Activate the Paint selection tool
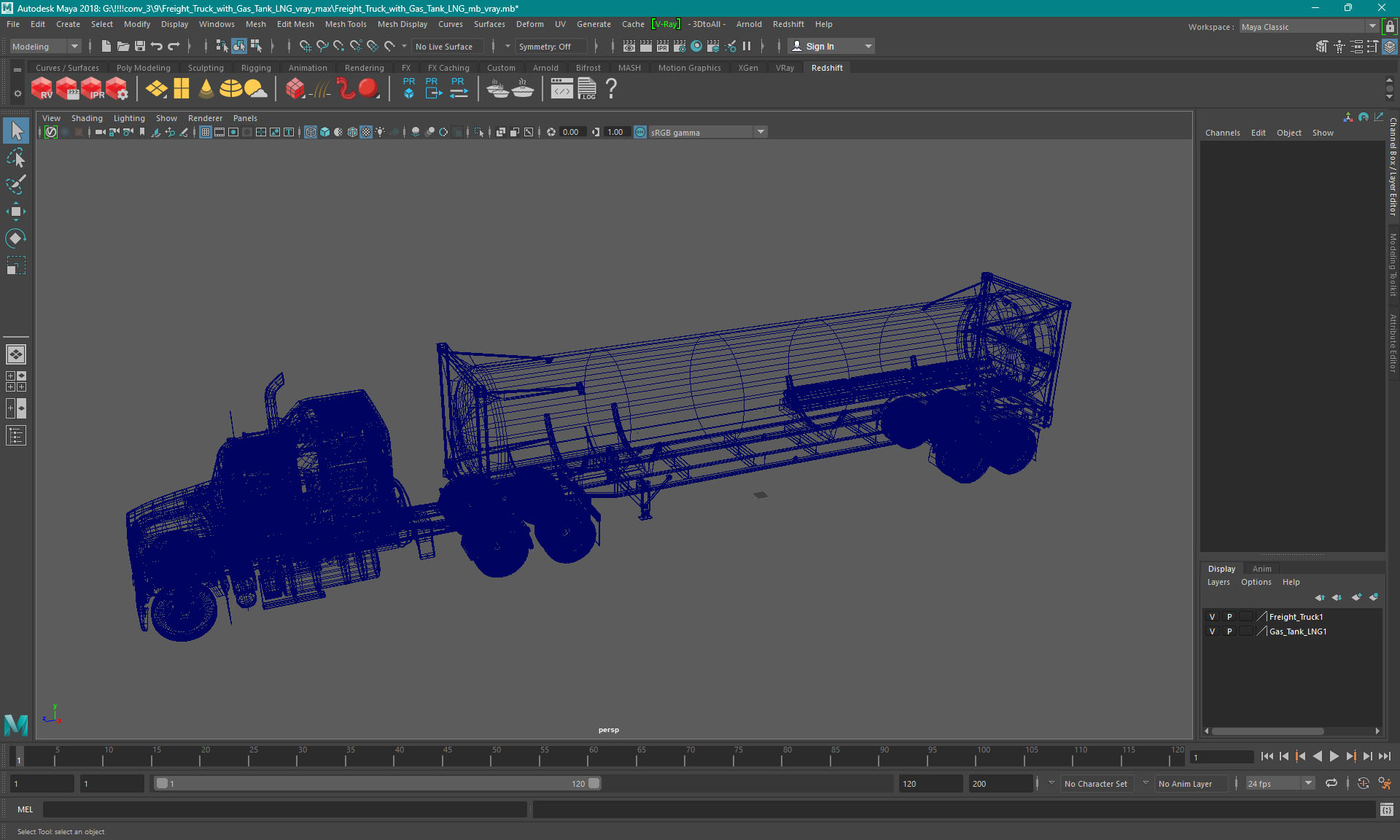This screenshot has width=1400, height=840. tap(16, 184)
